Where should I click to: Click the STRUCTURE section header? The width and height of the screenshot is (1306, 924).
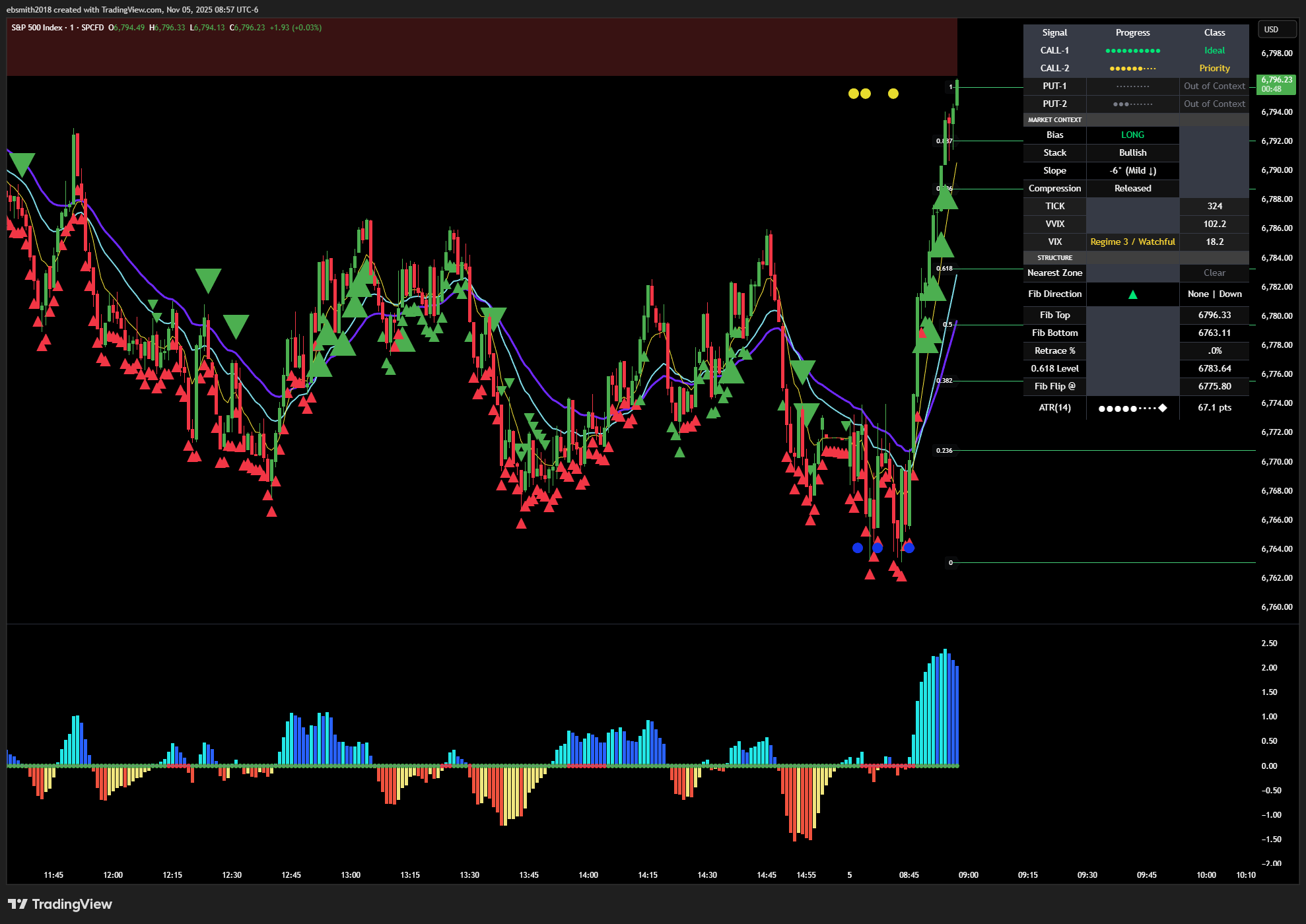point(1054,258)
